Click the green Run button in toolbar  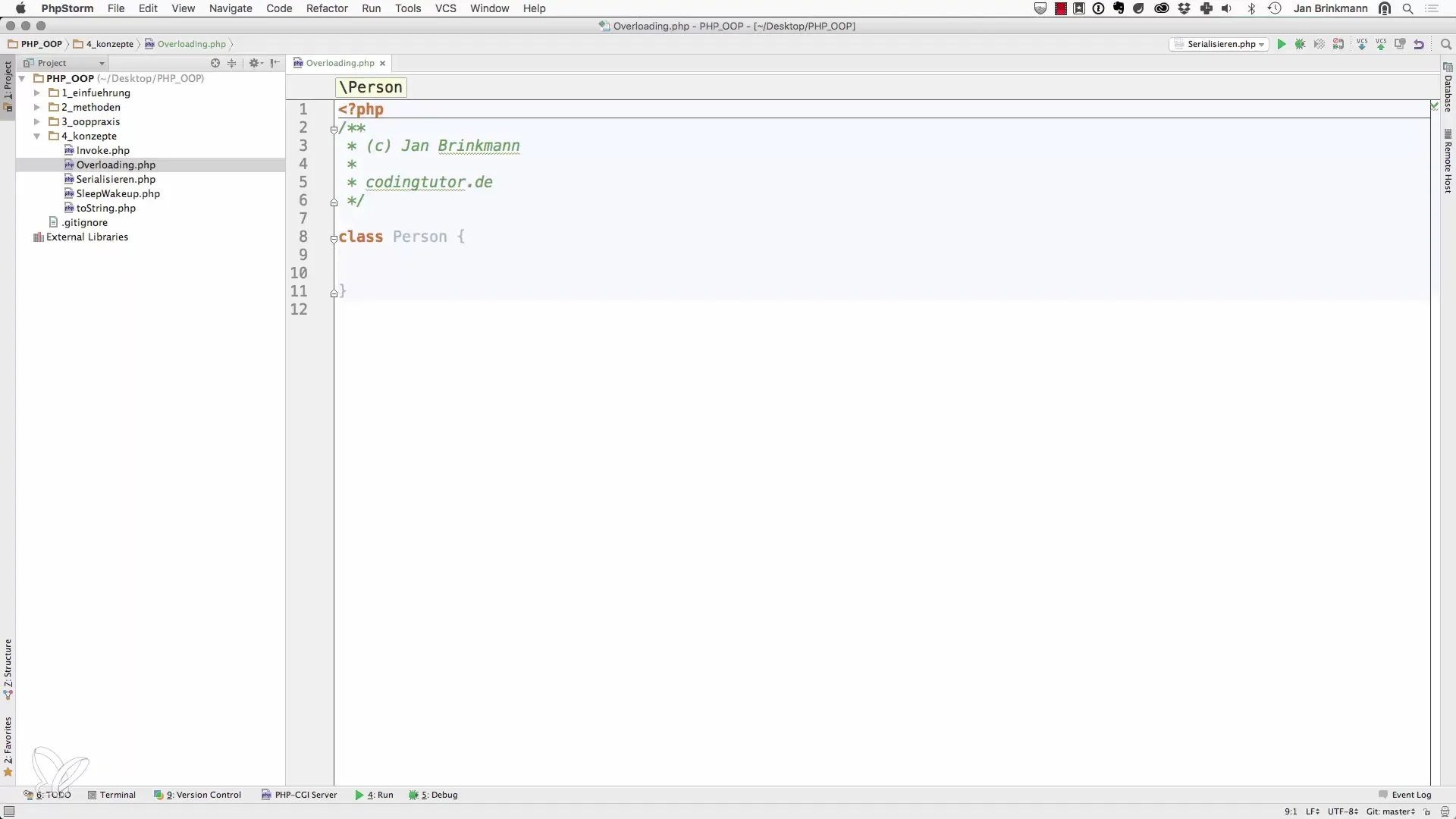[x=1282, y=45]
